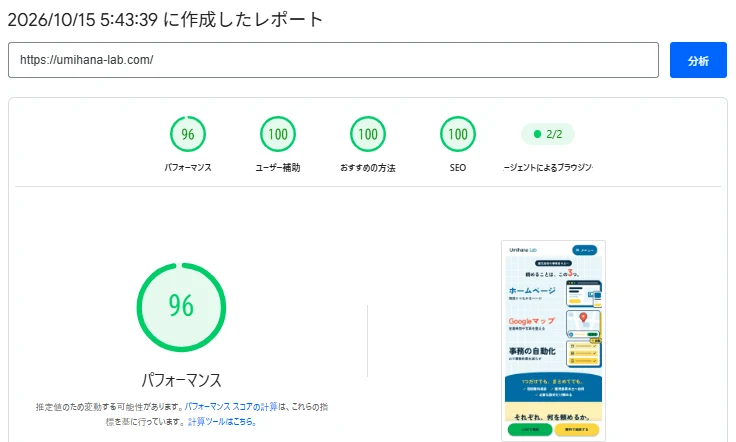Open the パフォーマンス スコアの計算 link
Viewport: 736px width, 442px height.
coord(231,407)
